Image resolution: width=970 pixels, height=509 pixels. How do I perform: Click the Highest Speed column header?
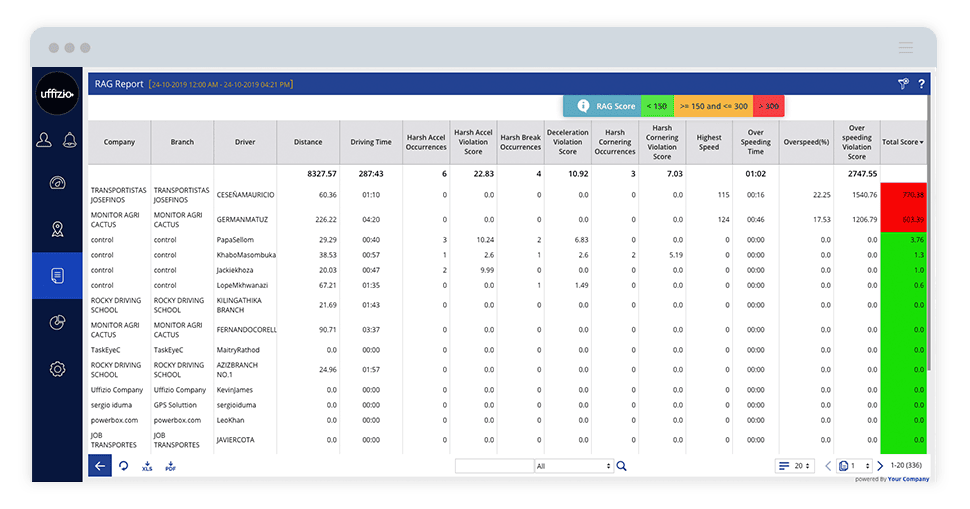pyautogui.click(x=709, y=142)
